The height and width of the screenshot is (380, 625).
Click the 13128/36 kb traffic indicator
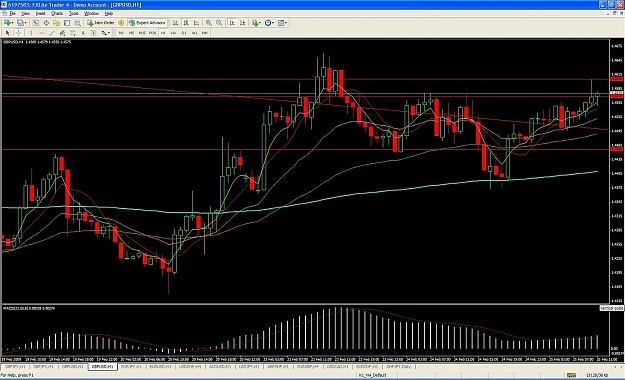(597, 375)
